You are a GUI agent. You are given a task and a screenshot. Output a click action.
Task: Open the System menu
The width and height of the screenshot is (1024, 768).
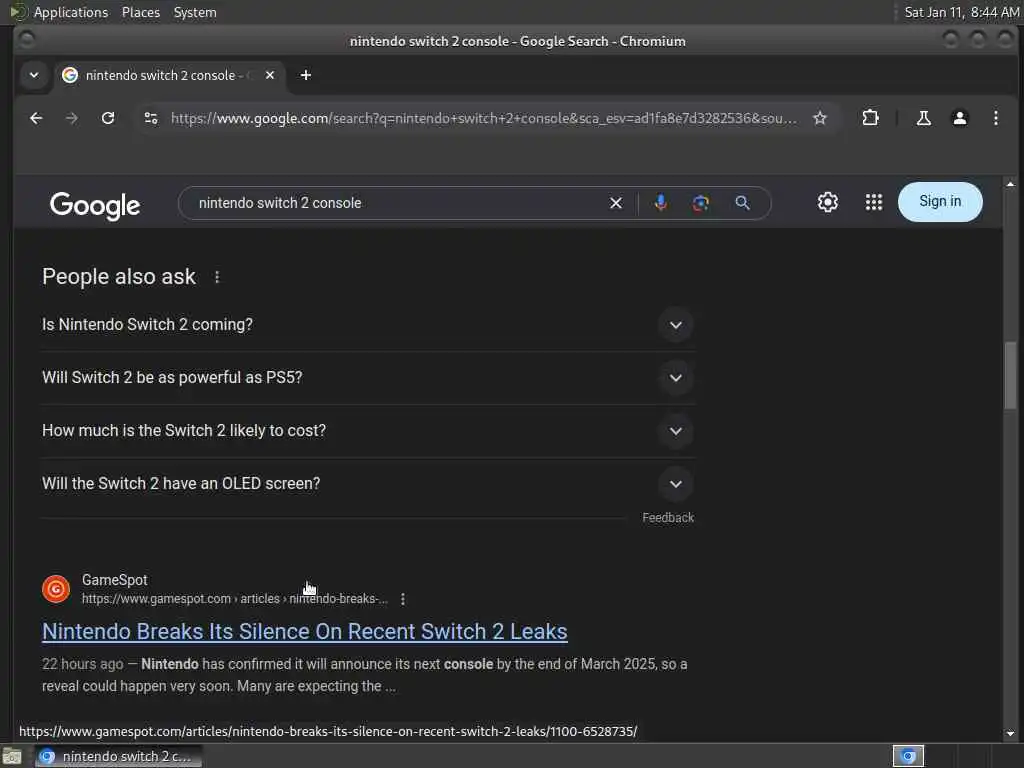(195, 12)
